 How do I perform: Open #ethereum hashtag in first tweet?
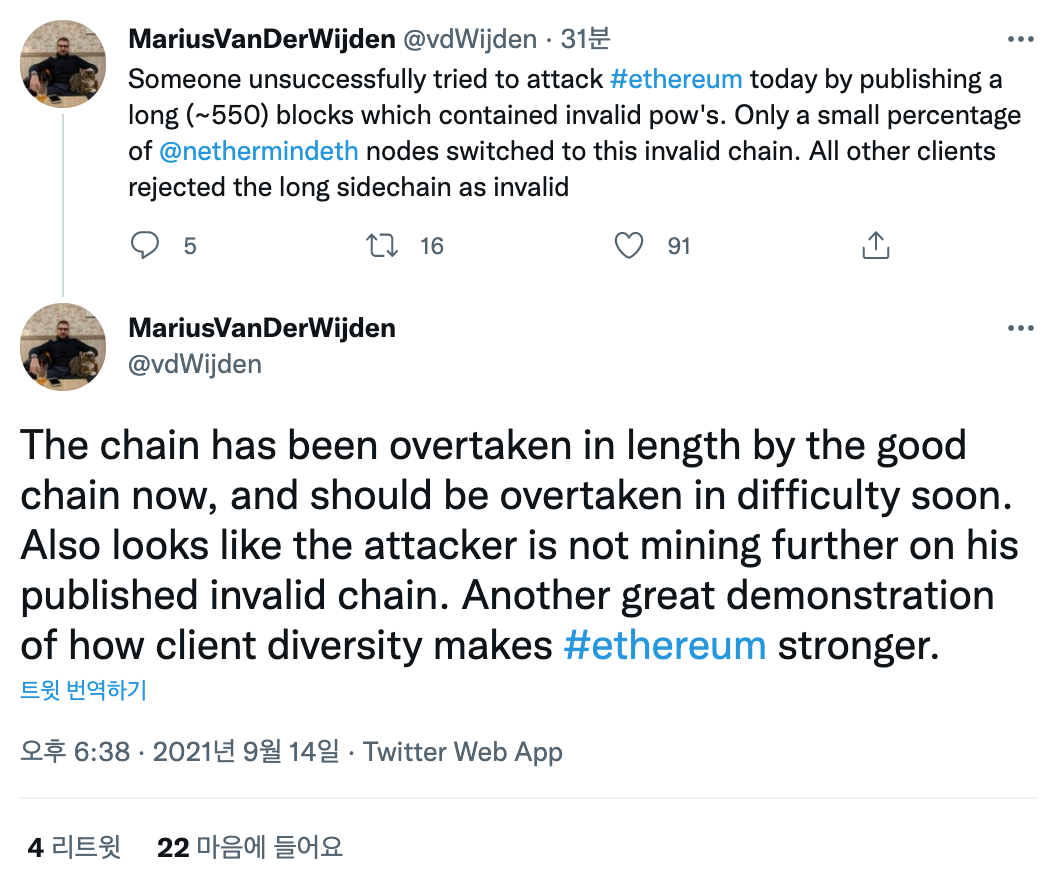676,79
